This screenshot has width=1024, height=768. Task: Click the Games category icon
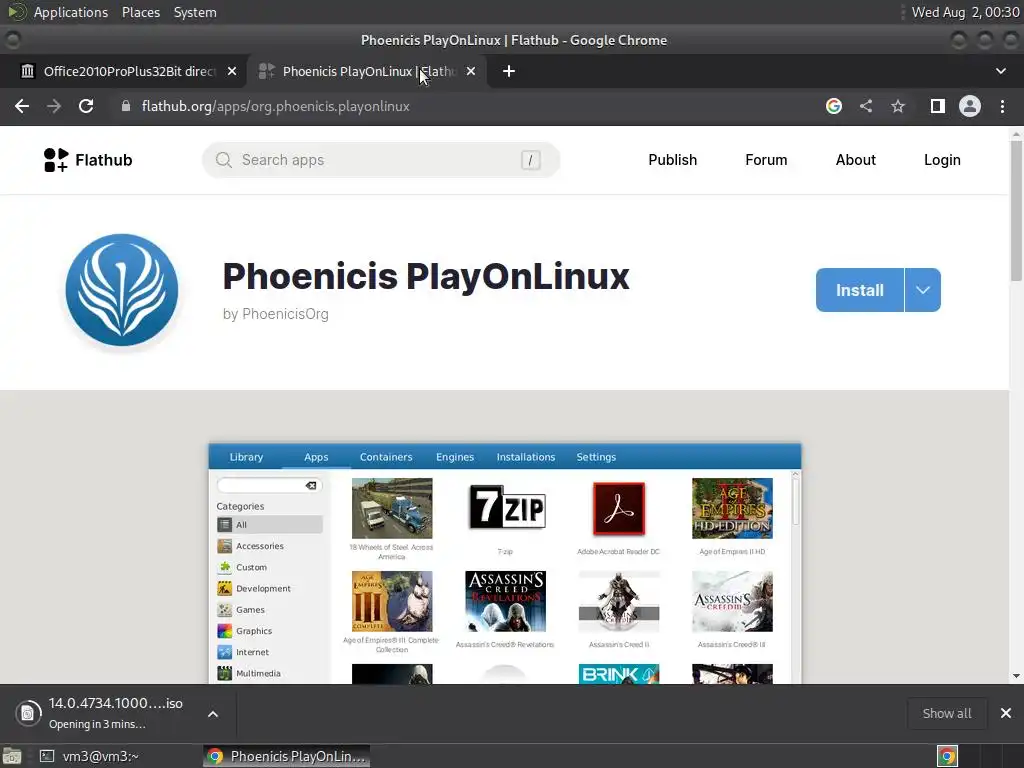[225, 609]
